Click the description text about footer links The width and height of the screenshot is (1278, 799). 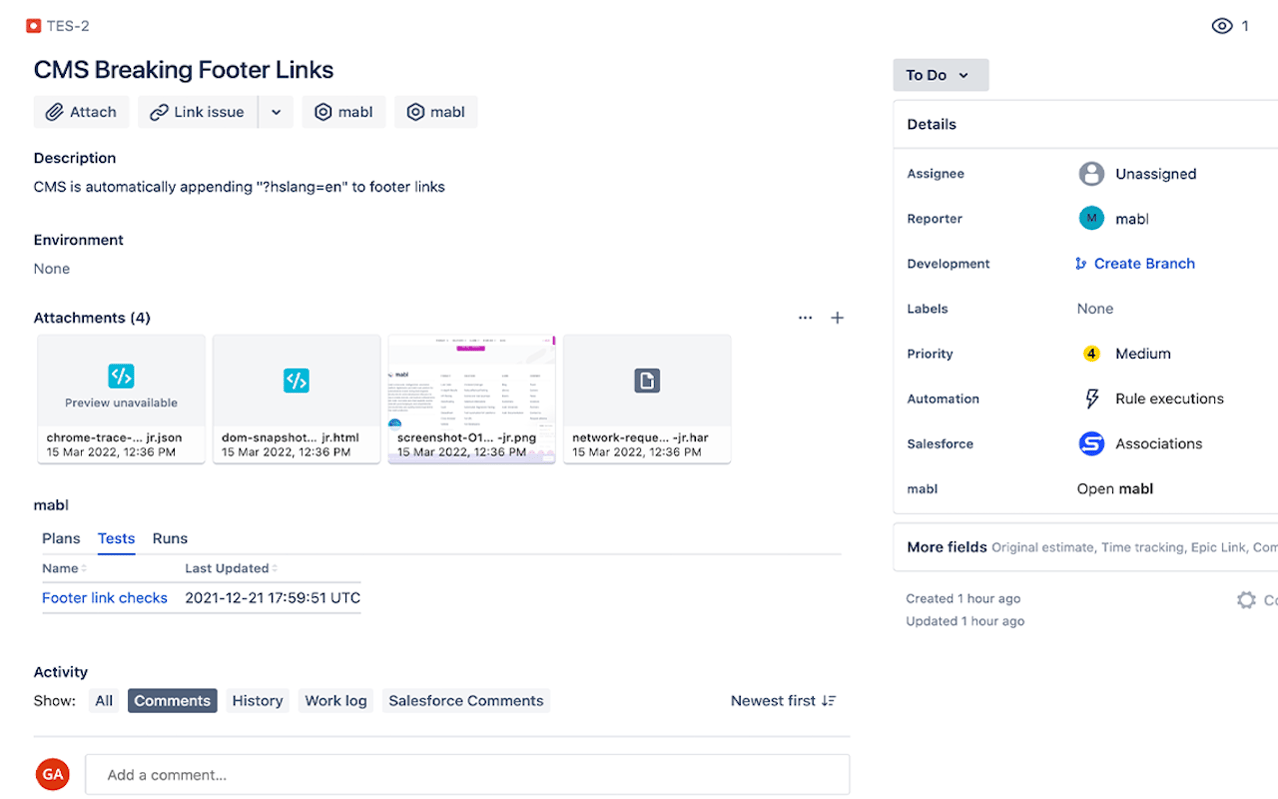[x=239, y=187]
